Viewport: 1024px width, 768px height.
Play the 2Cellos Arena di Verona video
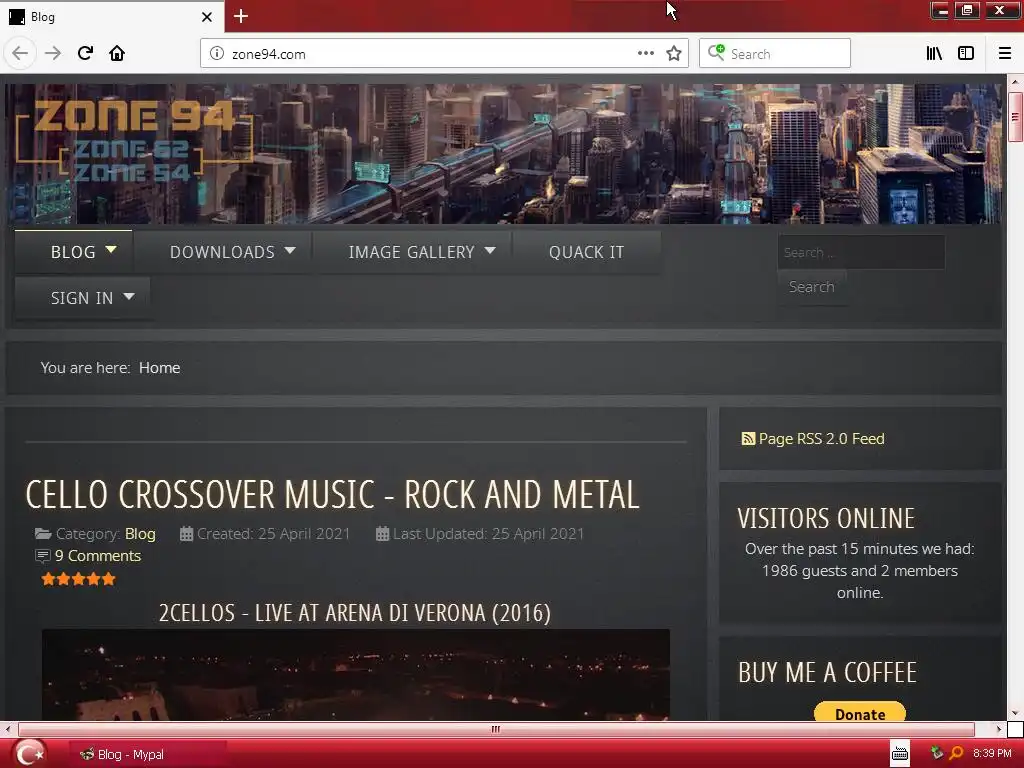(x=356, y=675)
